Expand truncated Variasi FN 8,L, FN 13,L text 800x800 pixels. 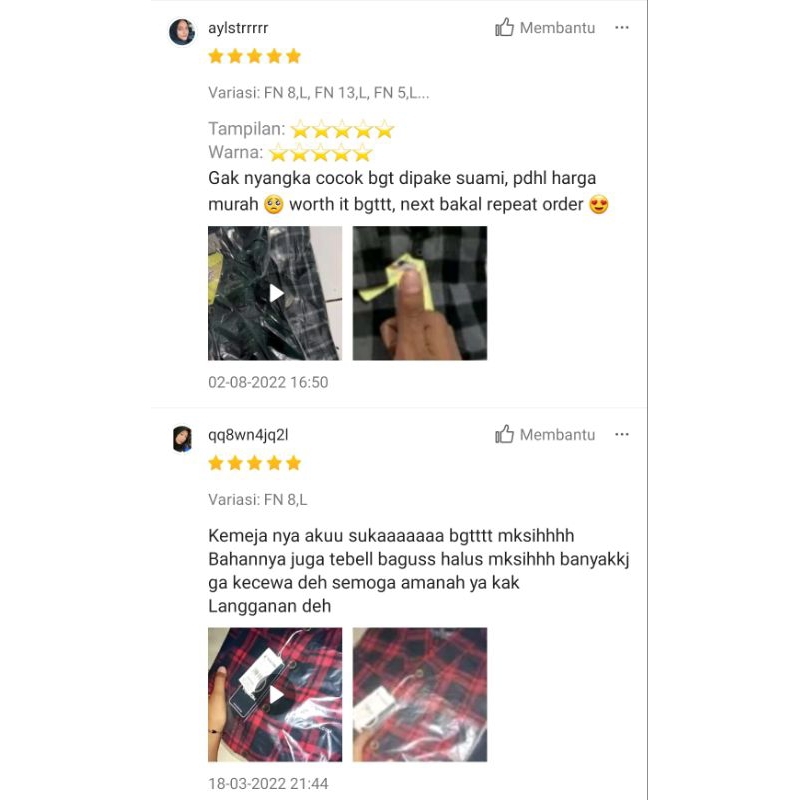319,93
